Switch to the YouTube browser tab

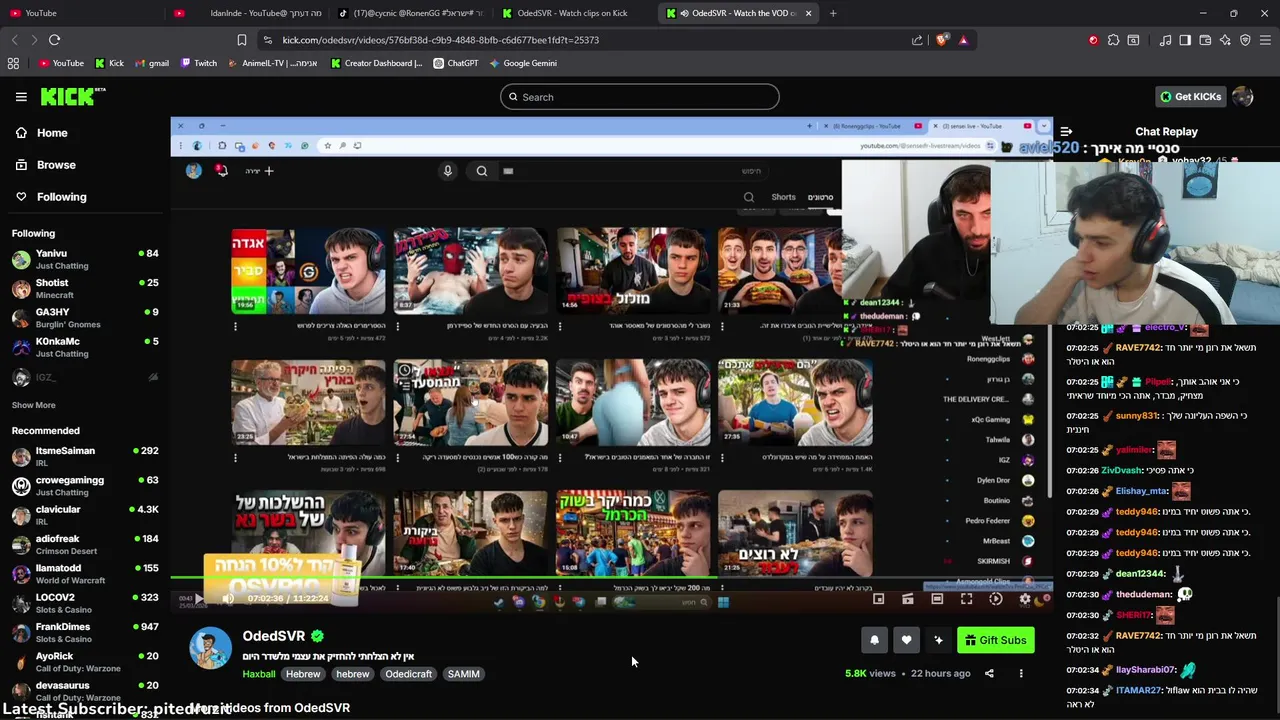click(x=80, y=13)
